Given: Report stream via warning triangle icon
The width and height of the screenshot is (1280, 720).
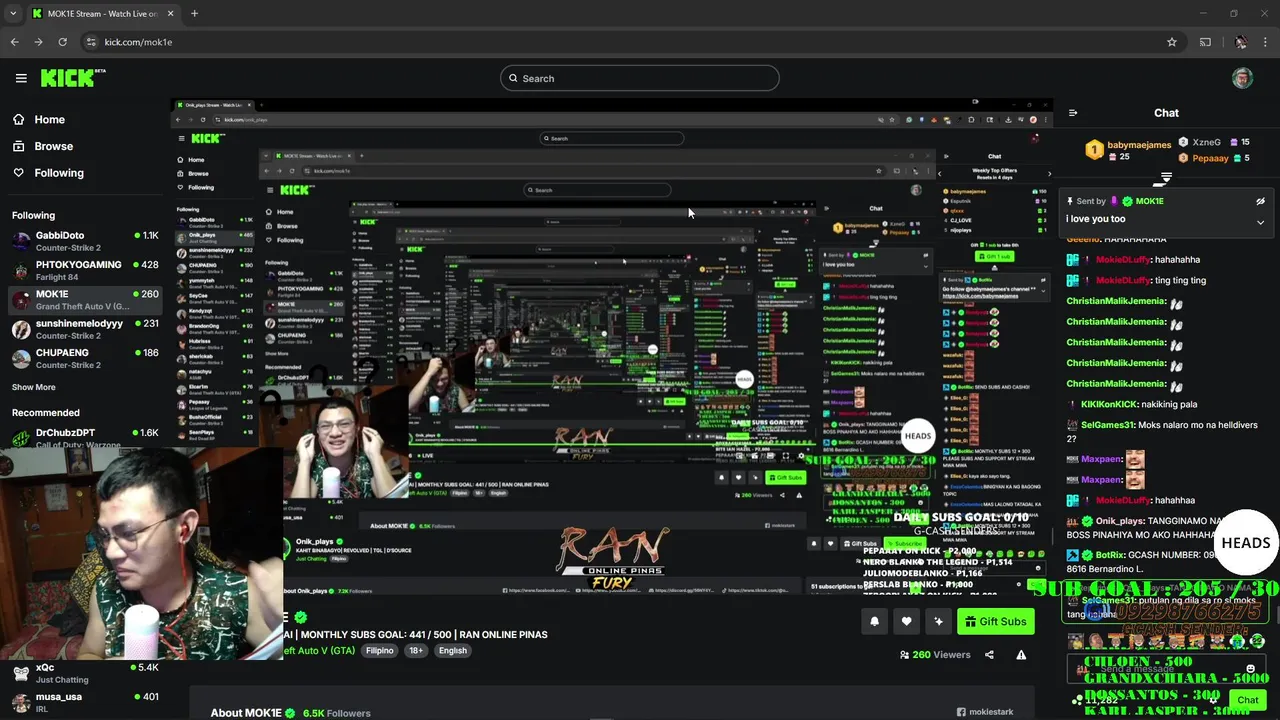Looking at the screenshot, I should click(1021, 655).
